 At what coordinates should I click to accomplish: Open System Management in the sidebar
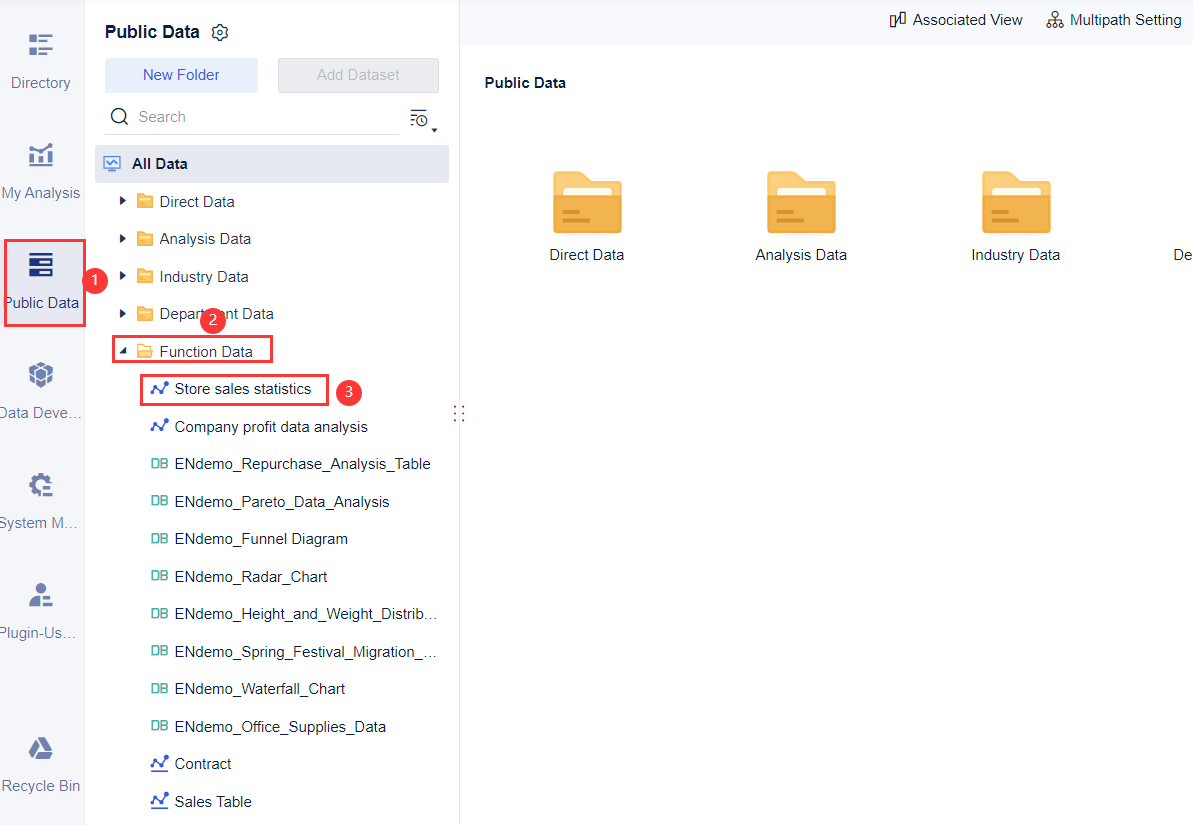pyautogui.click(x=40, y=500)
